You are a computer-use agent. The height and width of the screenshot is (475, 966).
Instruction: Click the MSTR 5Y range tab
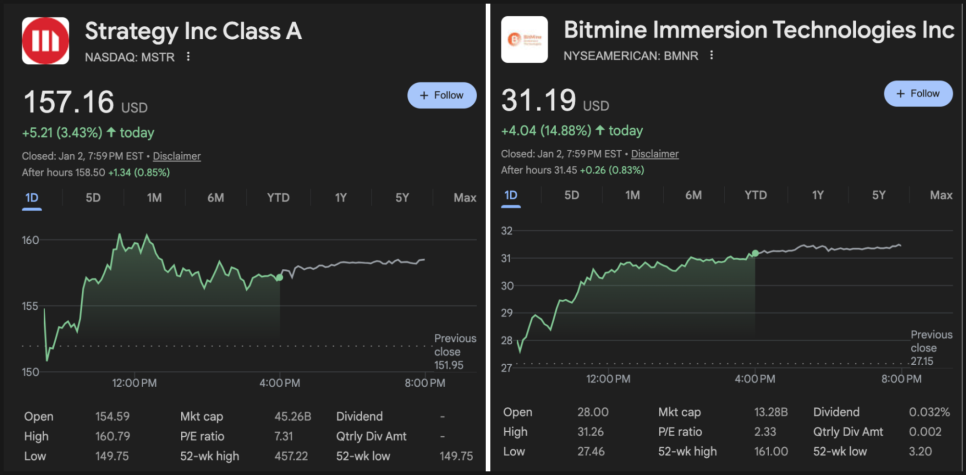point(402,198)
